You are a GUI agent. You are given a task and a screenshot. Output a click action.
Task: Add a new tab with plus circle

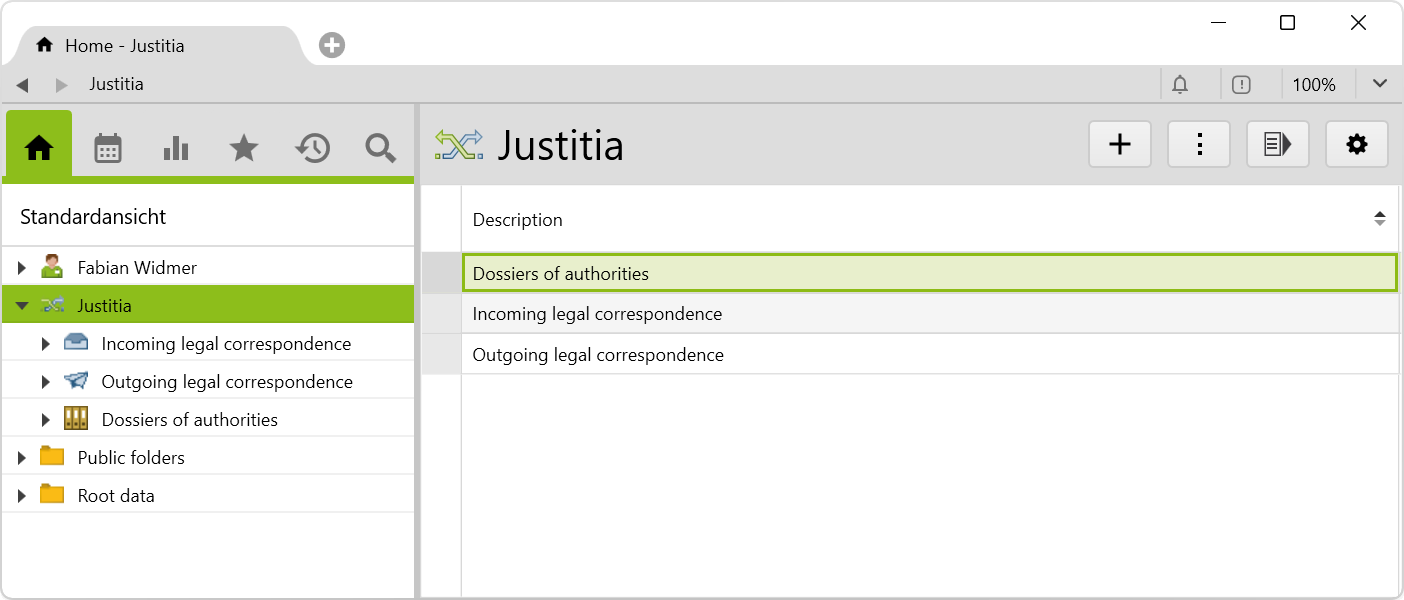[332, 46]
